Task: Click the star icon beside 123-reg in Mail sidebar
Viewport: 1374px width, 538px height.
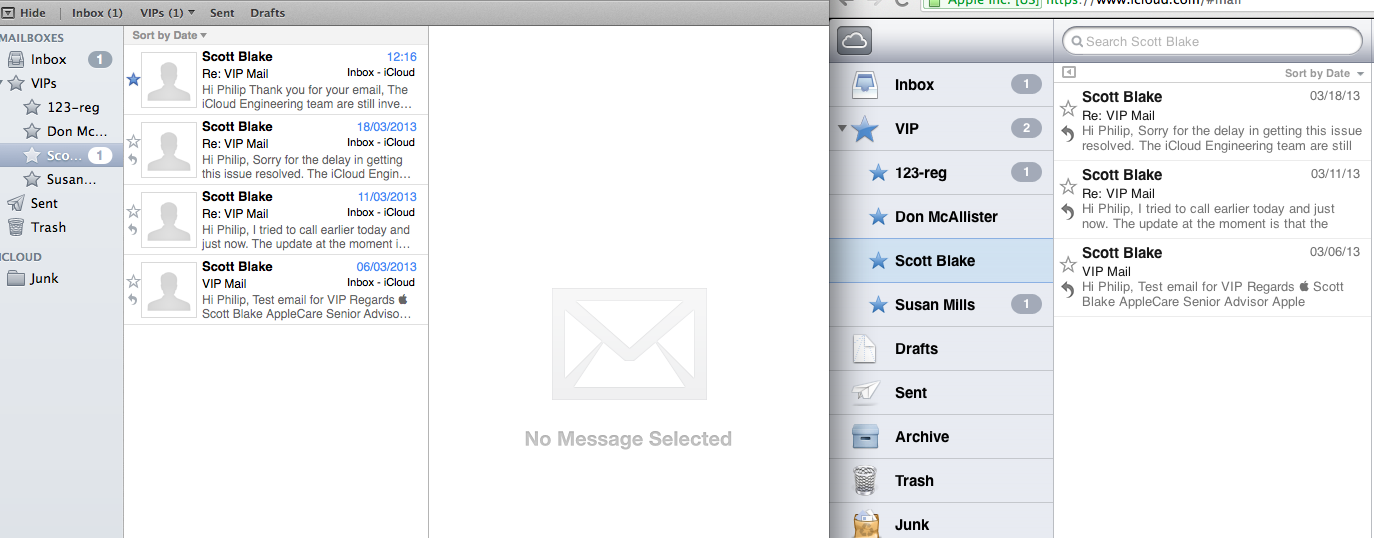Action: 32,107
